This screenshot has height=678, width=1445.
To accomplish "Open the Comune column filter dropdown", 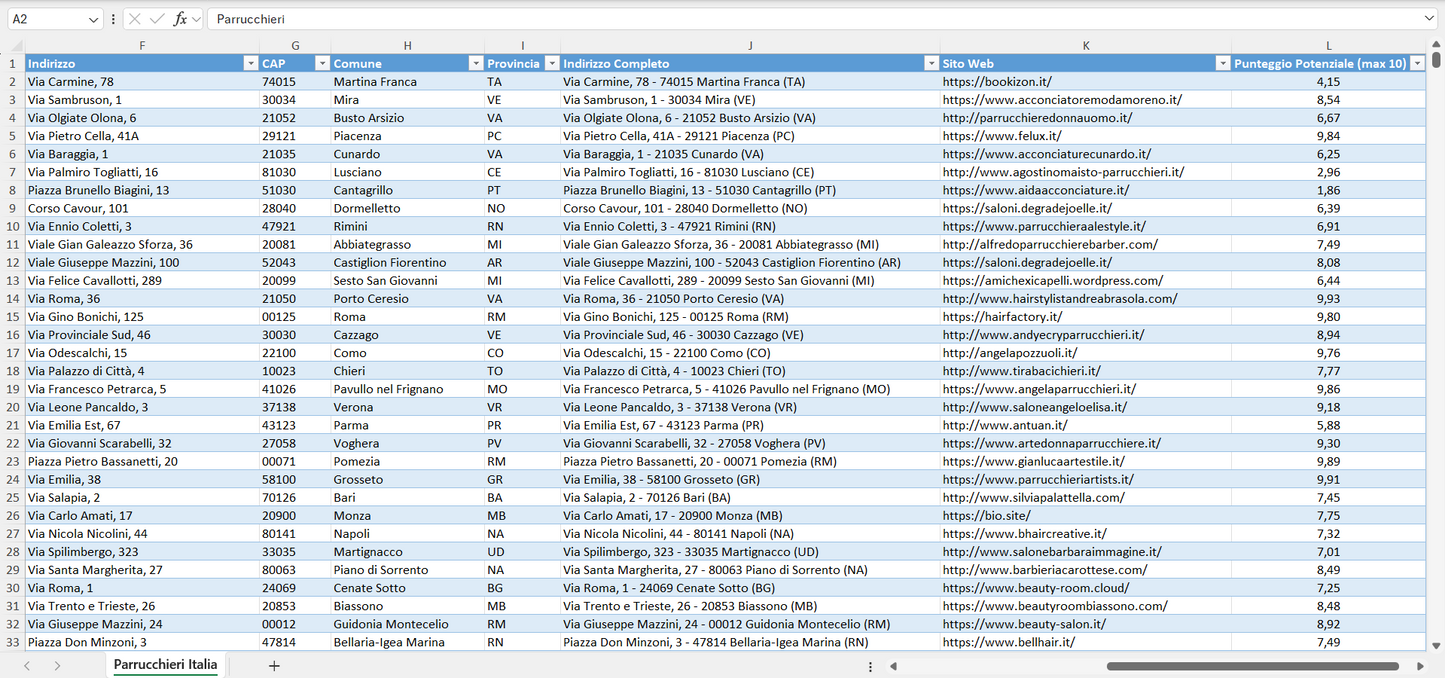I will point(476,64).
